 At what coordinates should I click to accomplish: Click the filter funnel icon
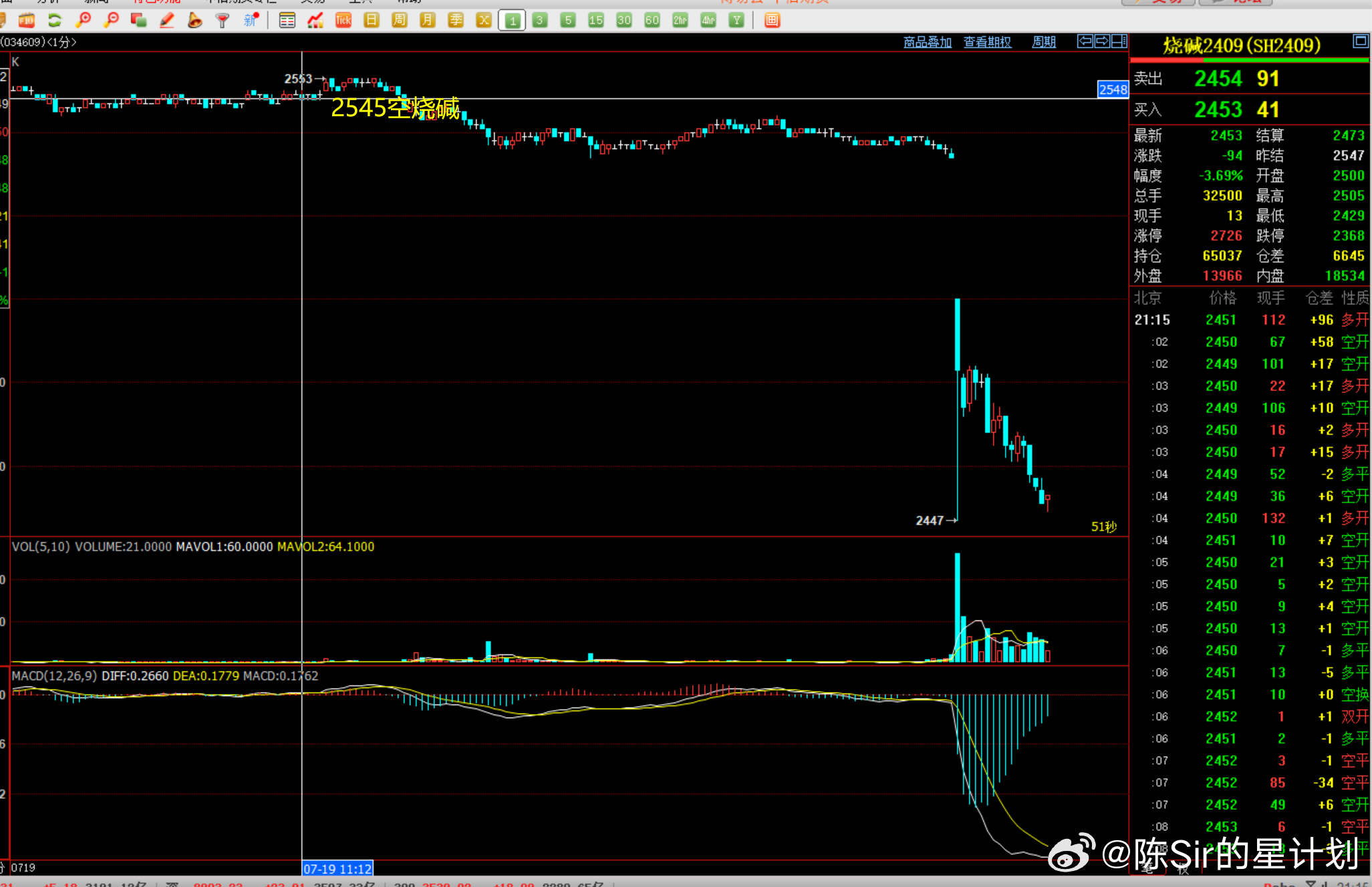point(223,21)
